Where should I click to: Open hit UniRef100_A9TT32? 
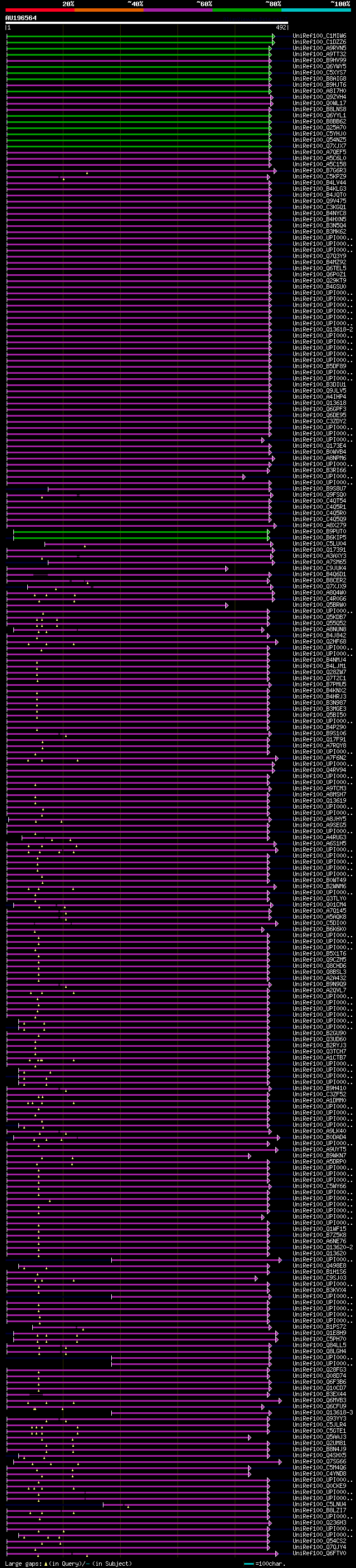tap(319, 54)
